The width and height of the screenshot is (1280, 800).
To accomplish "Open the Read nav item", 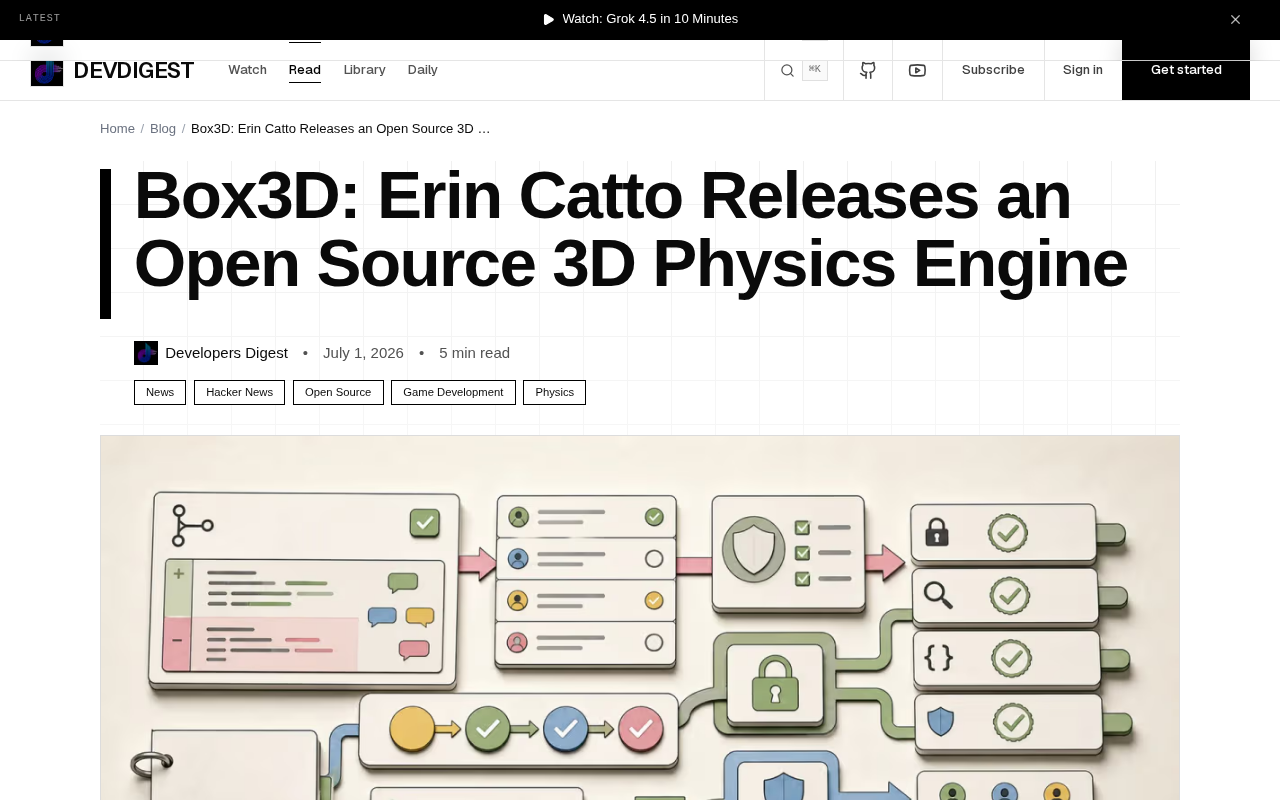I will 305,70.
